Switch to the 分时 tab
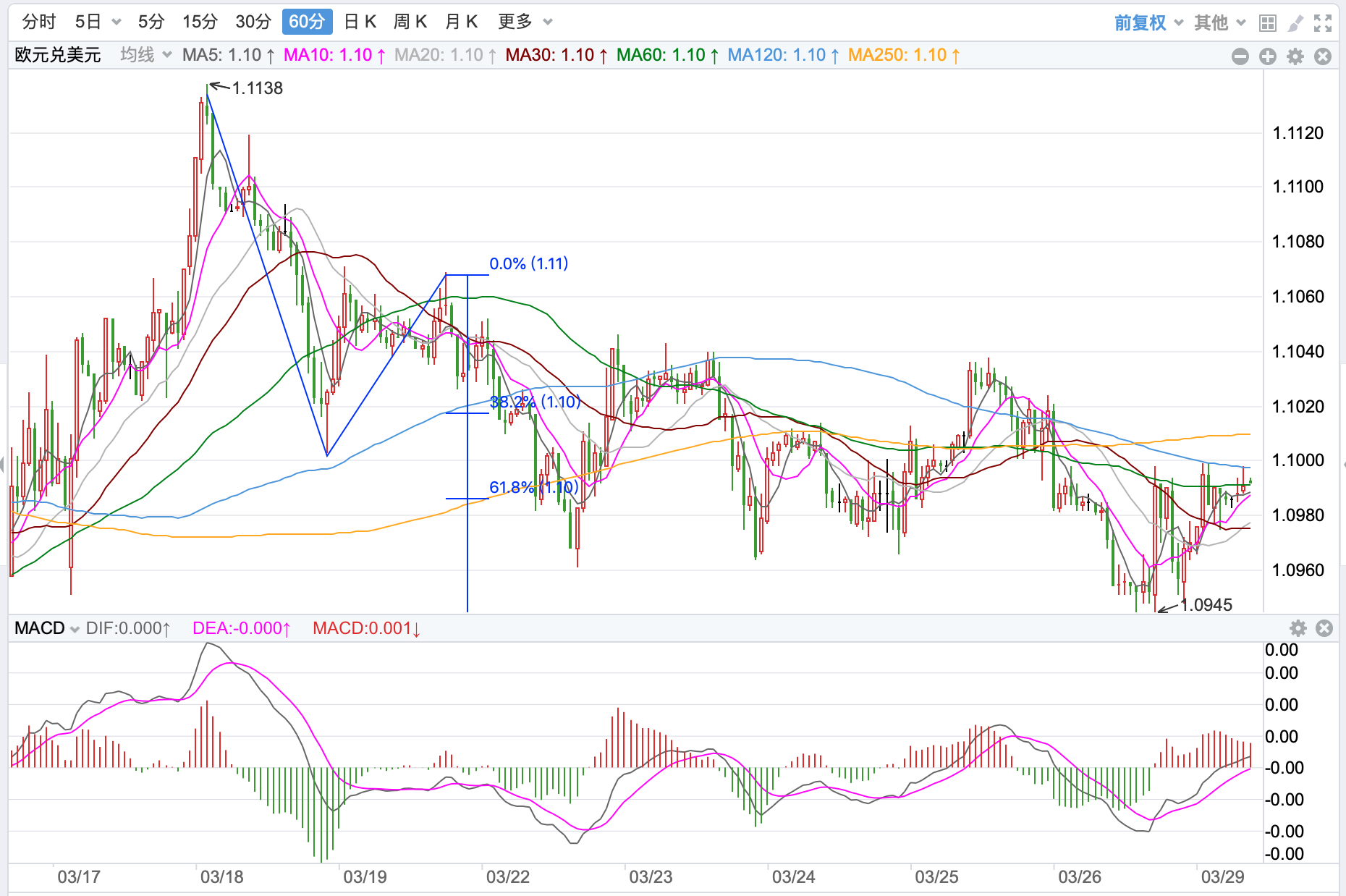This screenshot has width=1346, height=896. [x=39, y=22]
